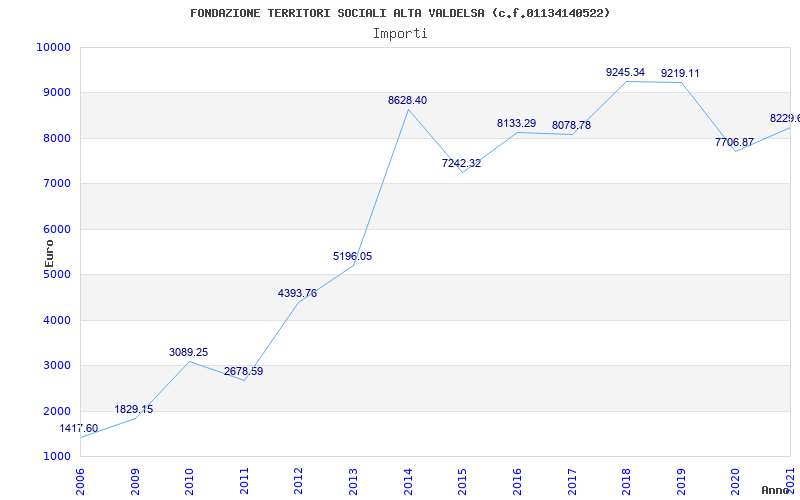Click the Importi subtitle
The width and height of the screenshot is (800, 500).
click(x=400, y=34)
